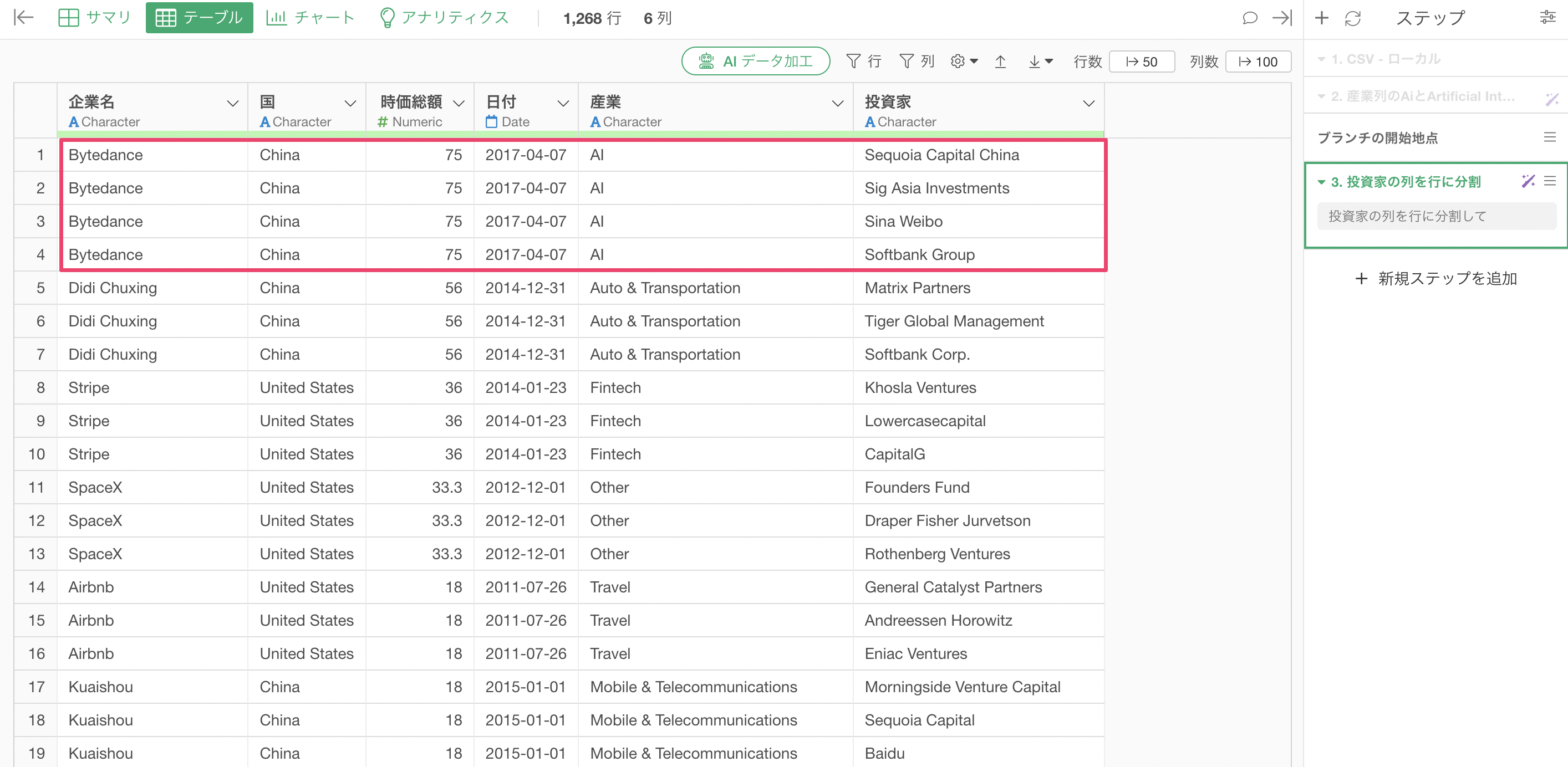Select step 1. CSV - ローカル
This screenshot has width=1568, height=767.
[x=1385, y=59]
